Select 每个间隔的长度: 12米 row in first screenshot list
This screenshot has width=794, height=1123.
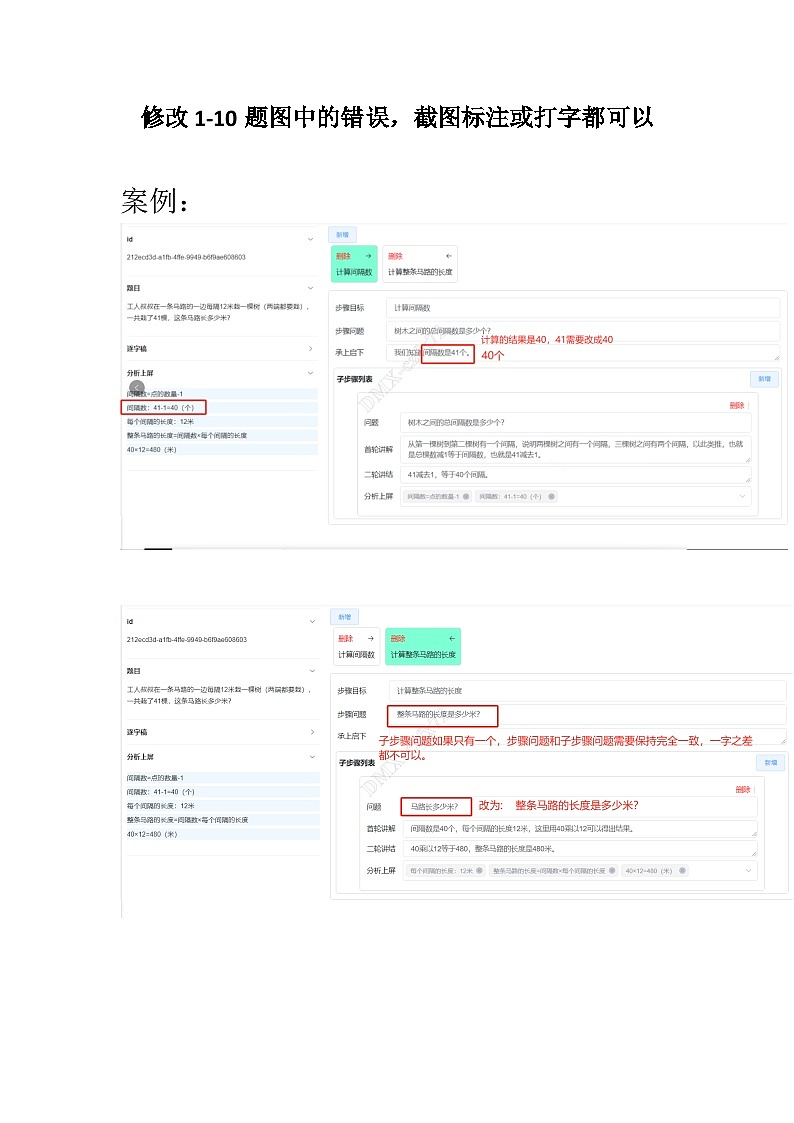[222, 422]
